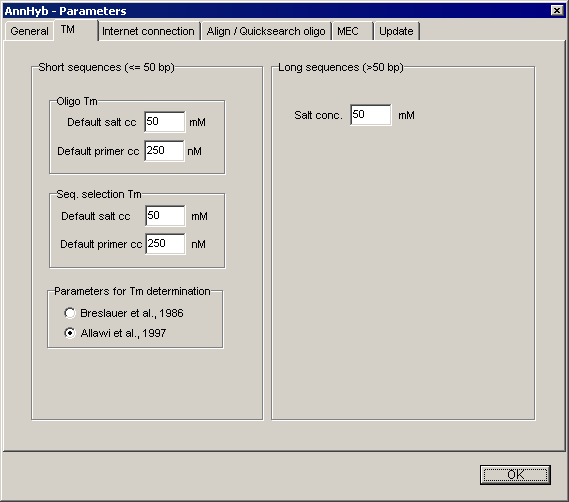Image resolution: width=569 pixels, height=502 pixels.
Task: Open the Internet connection tab
Action: (x=149, y=31)
